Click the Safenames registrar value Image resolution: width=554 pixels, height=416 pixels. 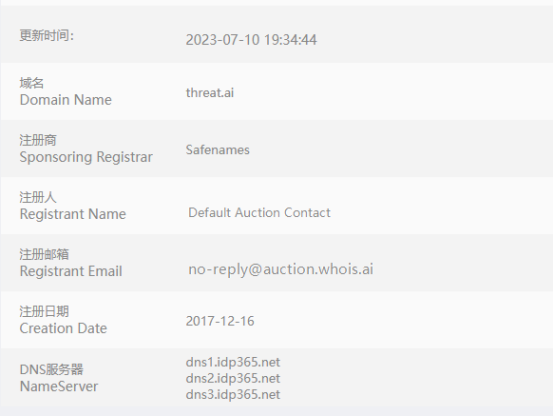218,150
